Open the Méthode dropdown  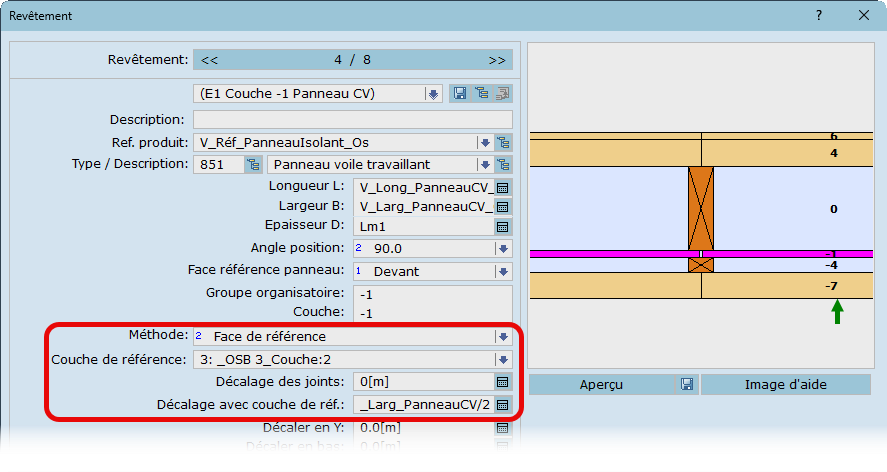pos(503,337)
